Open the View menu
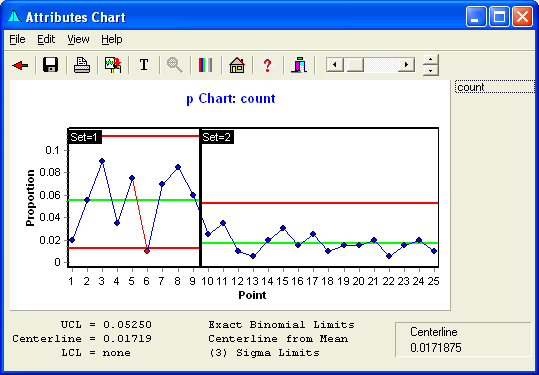Viewport: 539px width, 375px height. pos(78,40)
